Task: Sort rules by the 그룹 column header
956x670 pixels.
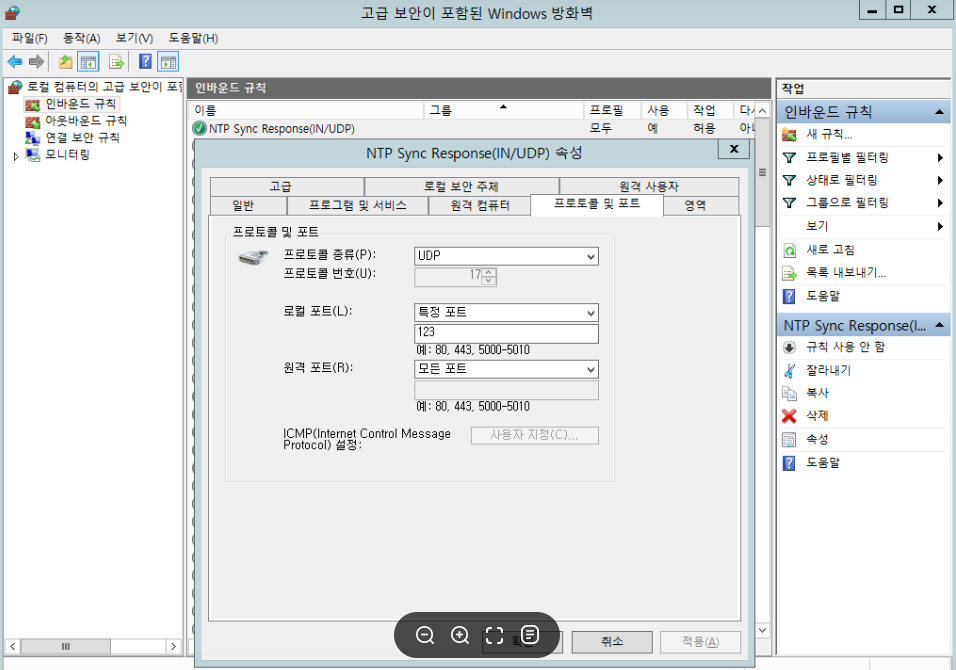Action: coord(504,110)
